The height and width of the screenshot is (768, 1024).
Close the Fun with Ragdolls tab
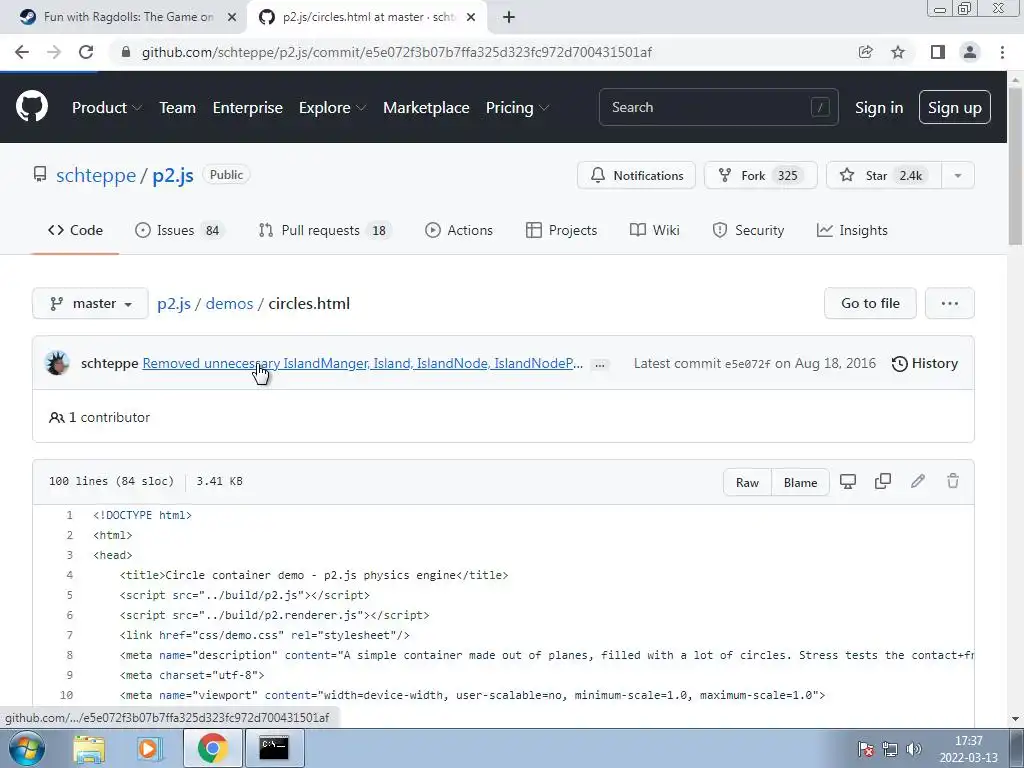pos(232,18)
